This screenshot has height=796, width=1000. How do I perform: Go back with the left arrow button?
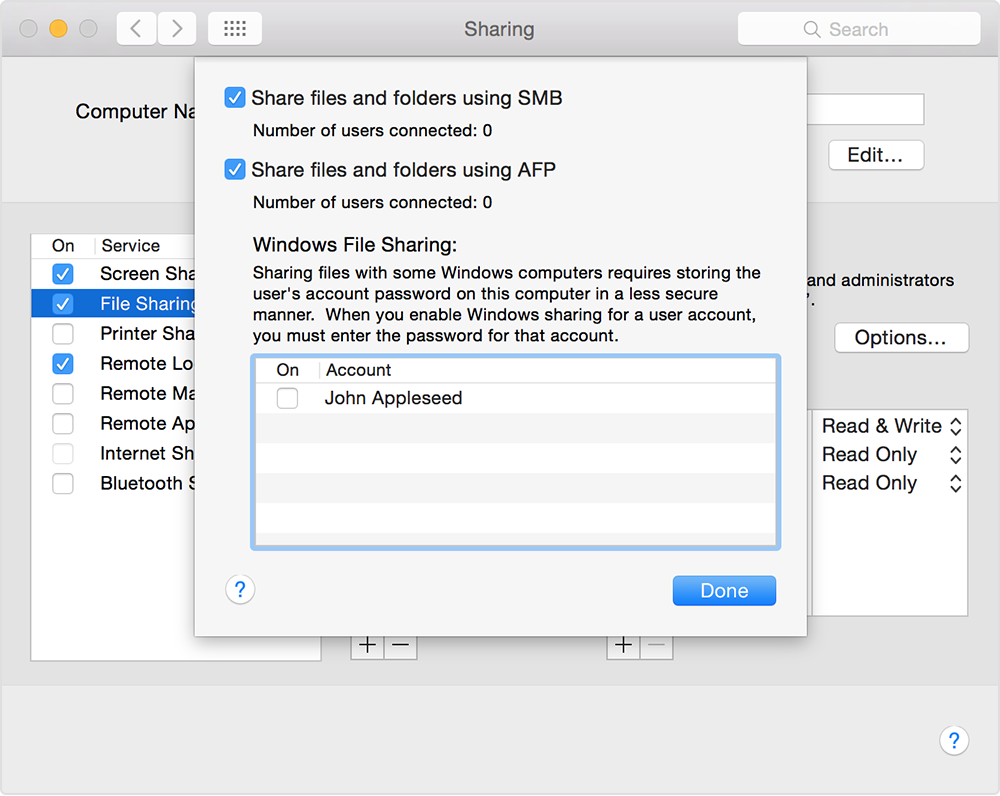[136, 29]
